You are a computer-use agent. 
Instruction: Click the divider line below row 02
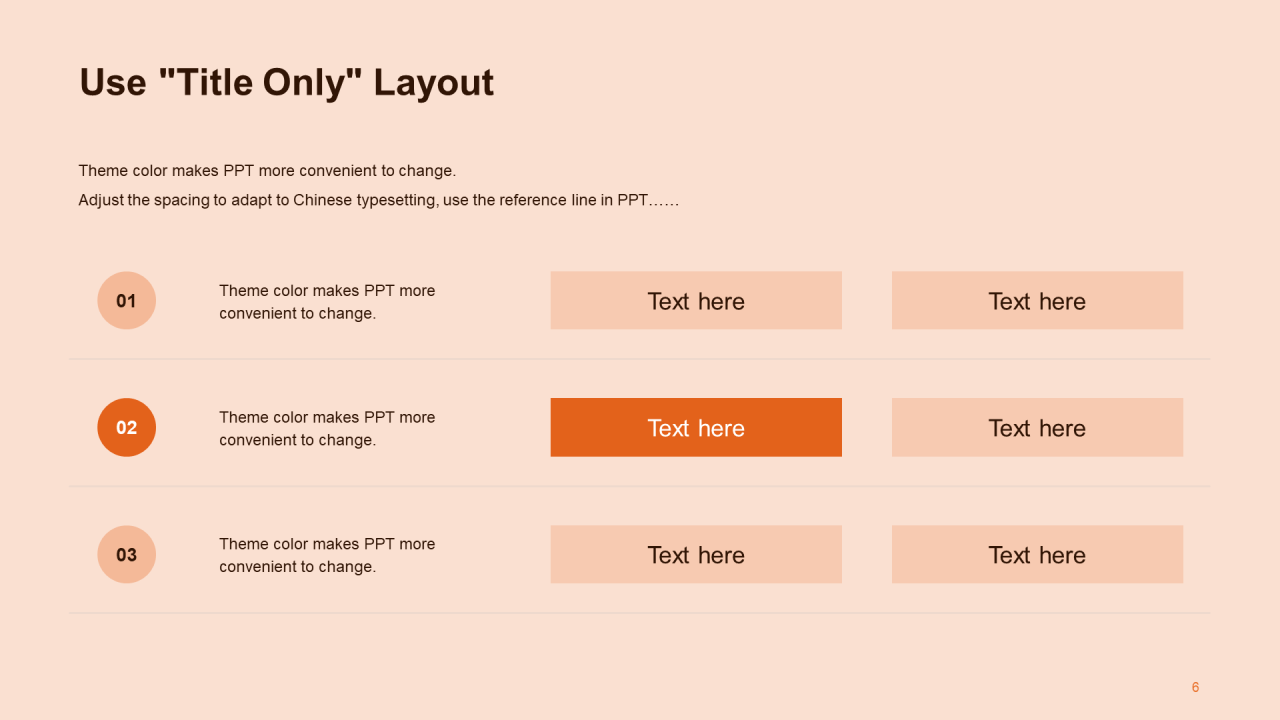point(639,486)
